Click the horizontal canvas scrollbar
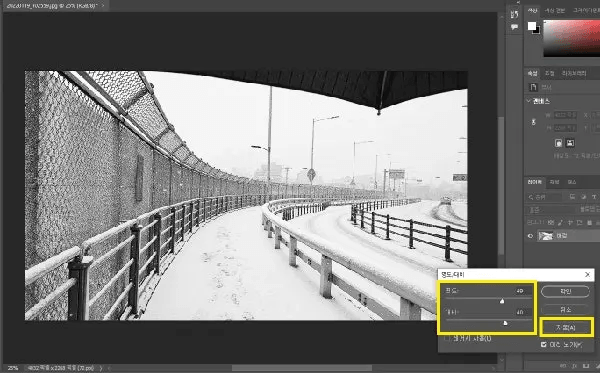Image resolution: width=600 pixels, height=373 pixels. pyautogui.click(x=302, y=368)
